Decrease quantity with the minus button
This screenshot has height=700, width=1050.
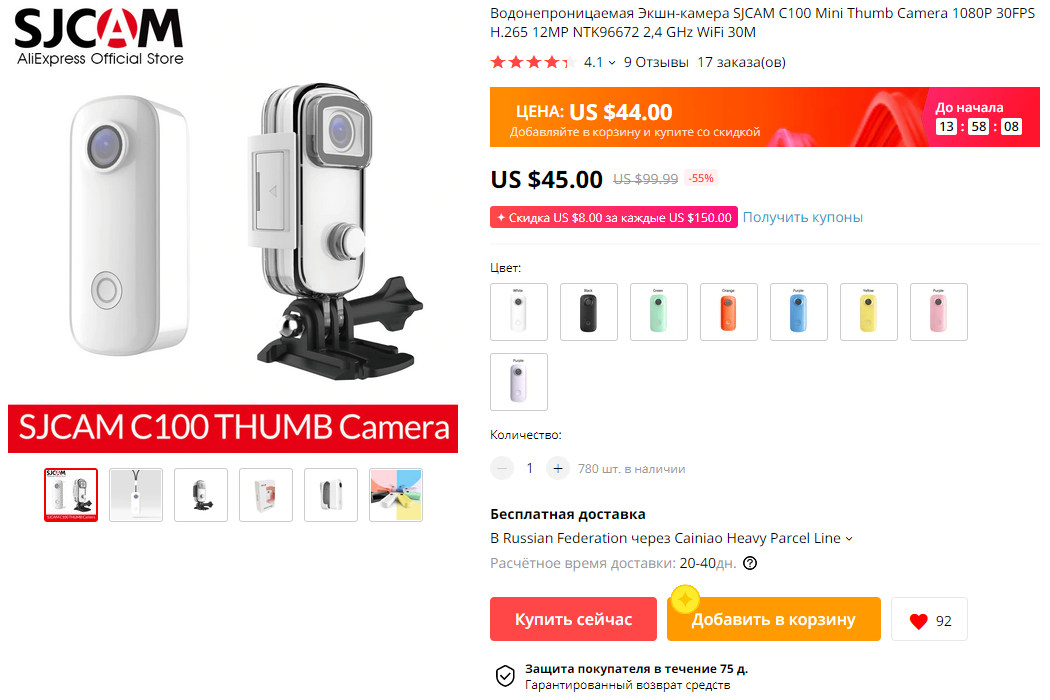tap(502, 468)
